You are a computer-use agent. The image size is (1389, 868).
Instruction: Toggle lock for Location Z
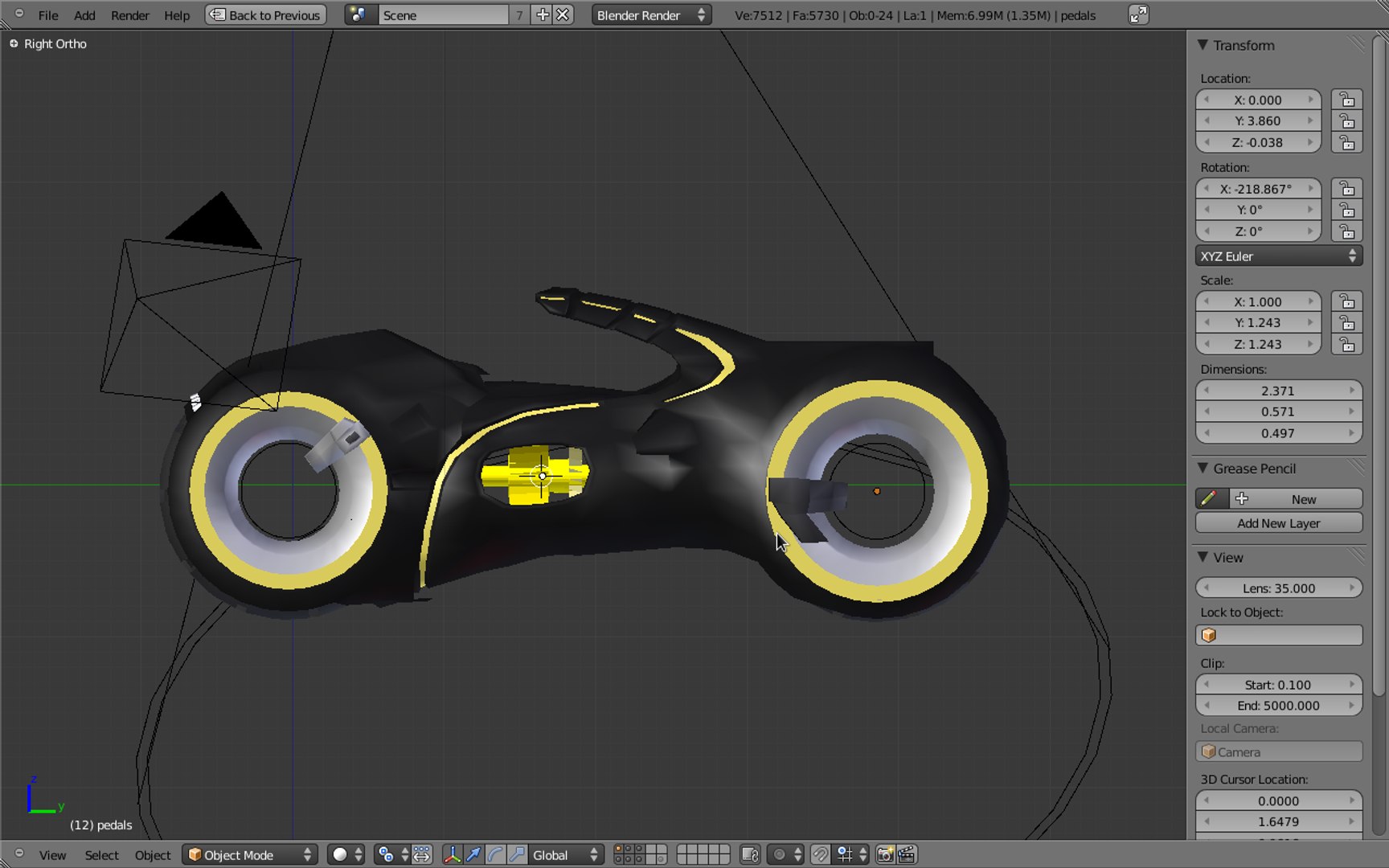pyautogui.click(x=1347, y=143)
